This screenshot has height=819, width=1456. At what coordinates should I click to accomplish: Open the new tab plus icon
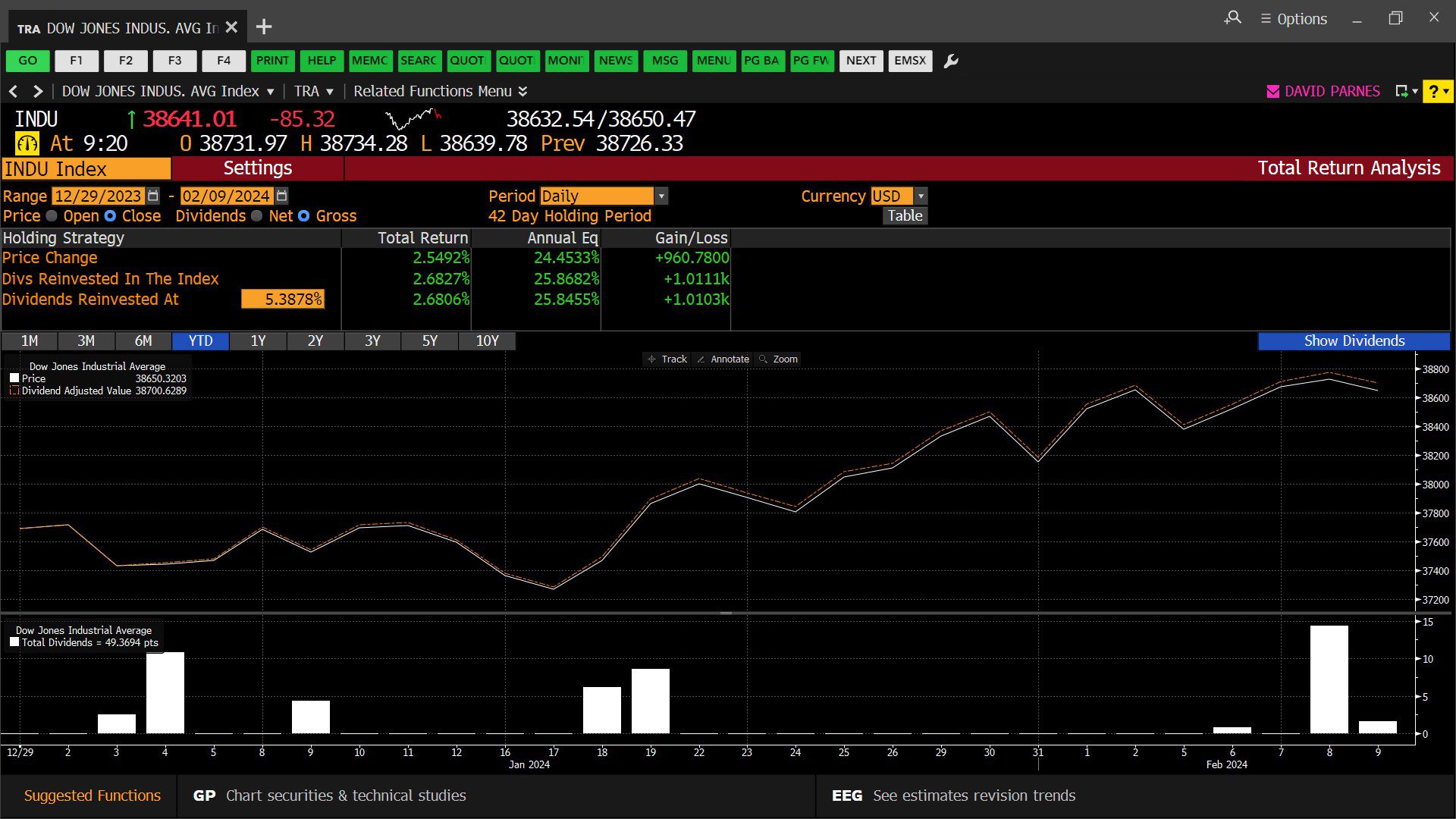point(264,27)
